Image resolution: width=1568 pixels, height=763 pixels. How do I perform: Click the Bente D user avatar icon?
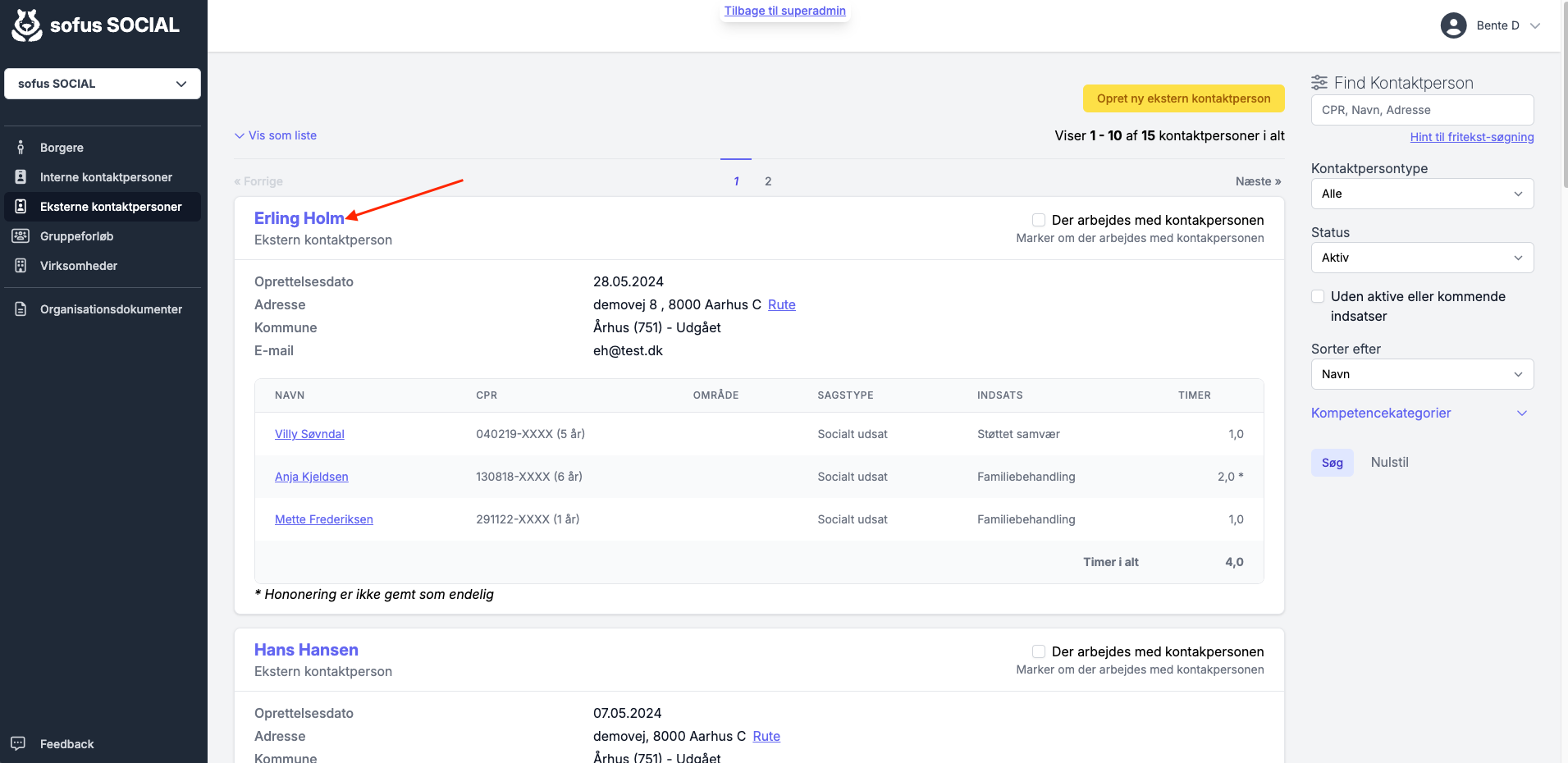pyautogui.click(x=1453, y=25)
